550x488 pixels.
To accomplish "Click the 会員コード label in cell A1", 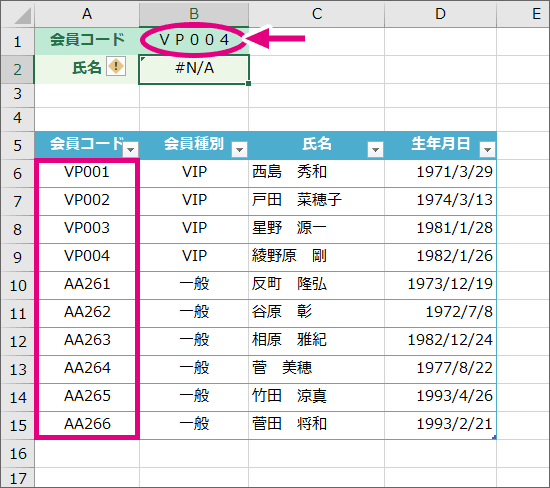I will [x=87, y=39].
